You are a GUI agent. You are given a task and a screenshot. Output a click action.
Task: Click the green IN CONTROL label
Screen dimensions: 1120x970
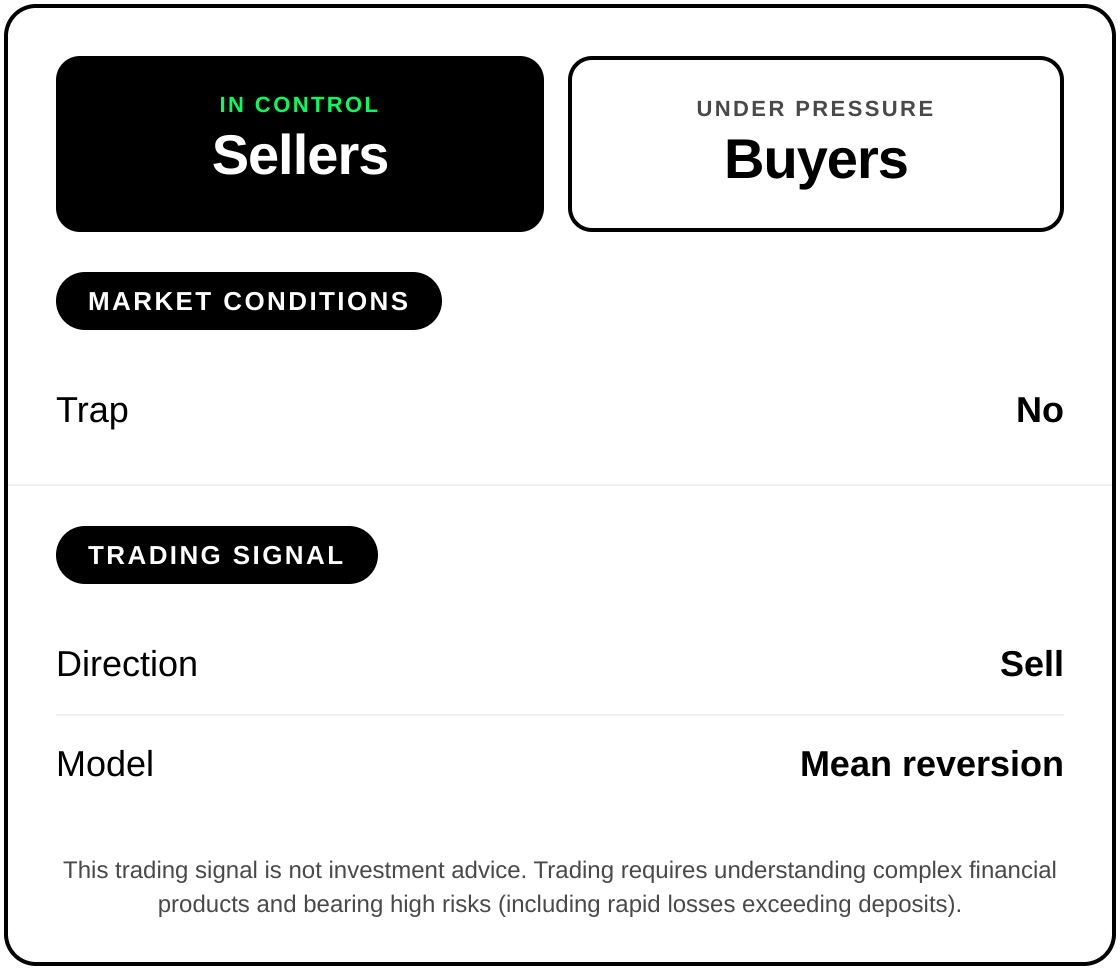point(299,105)
